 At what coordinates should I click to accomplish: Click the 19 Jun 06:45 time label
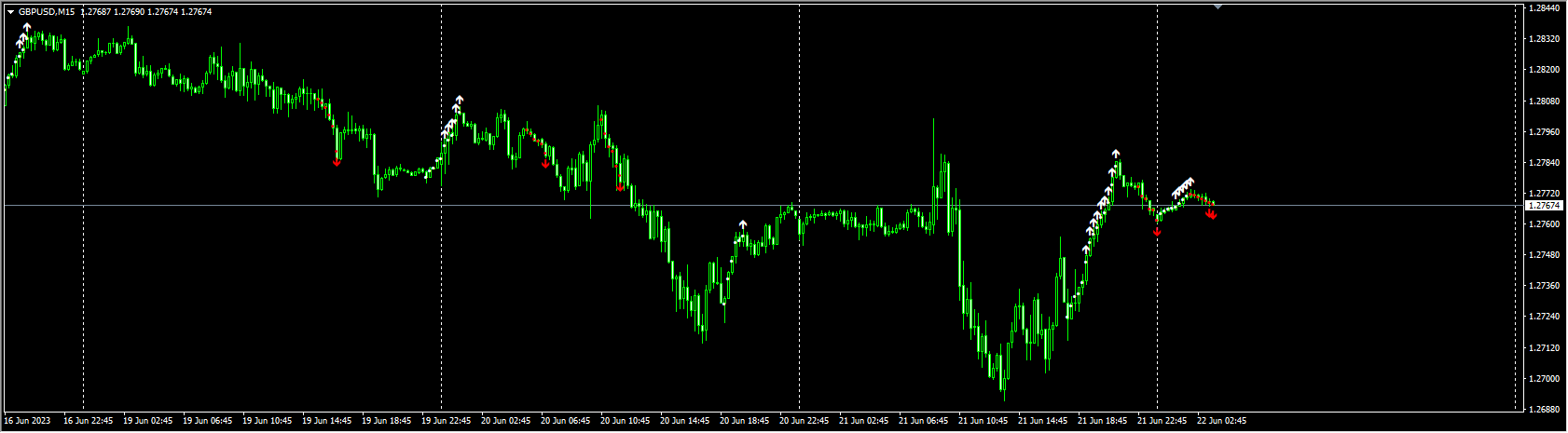point(207,421)
